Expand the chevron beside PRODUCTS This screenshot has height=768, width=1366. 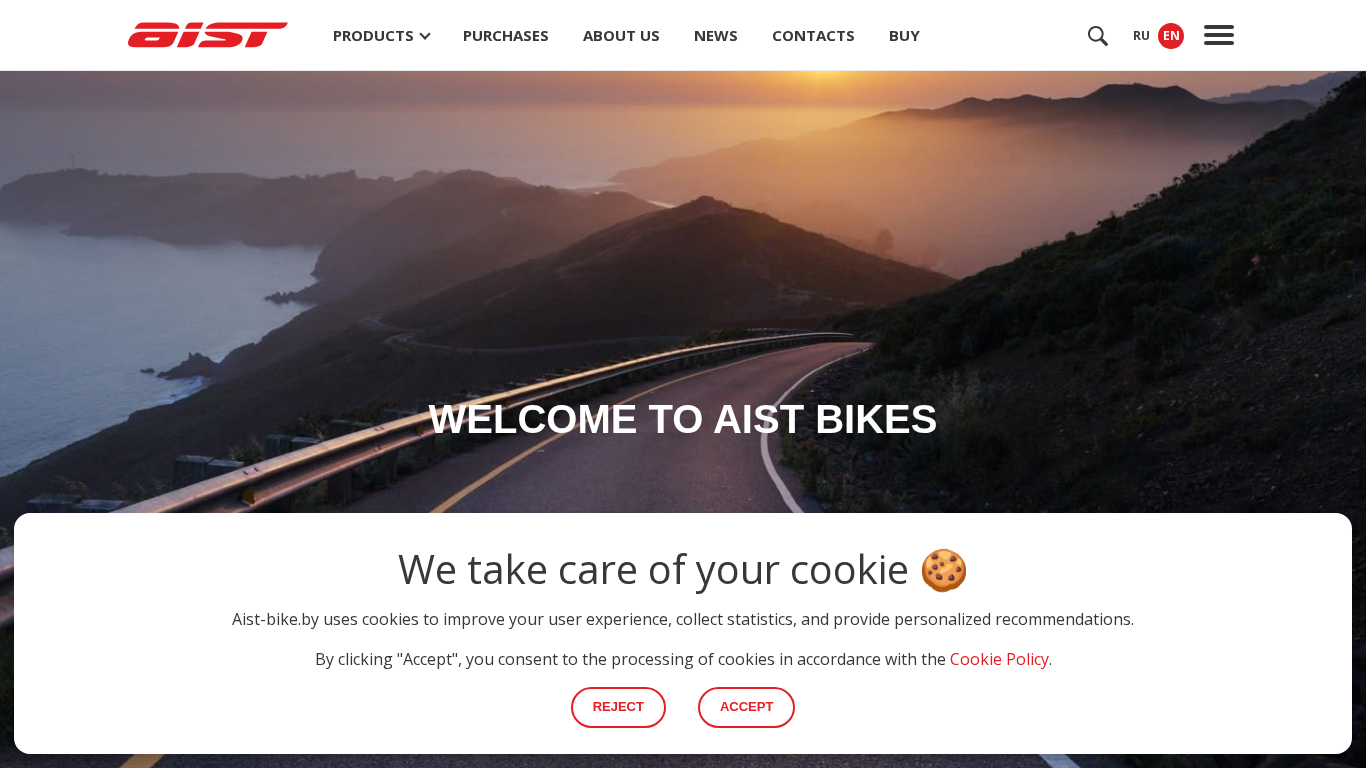pyautogui.click(x=425, y=36)
